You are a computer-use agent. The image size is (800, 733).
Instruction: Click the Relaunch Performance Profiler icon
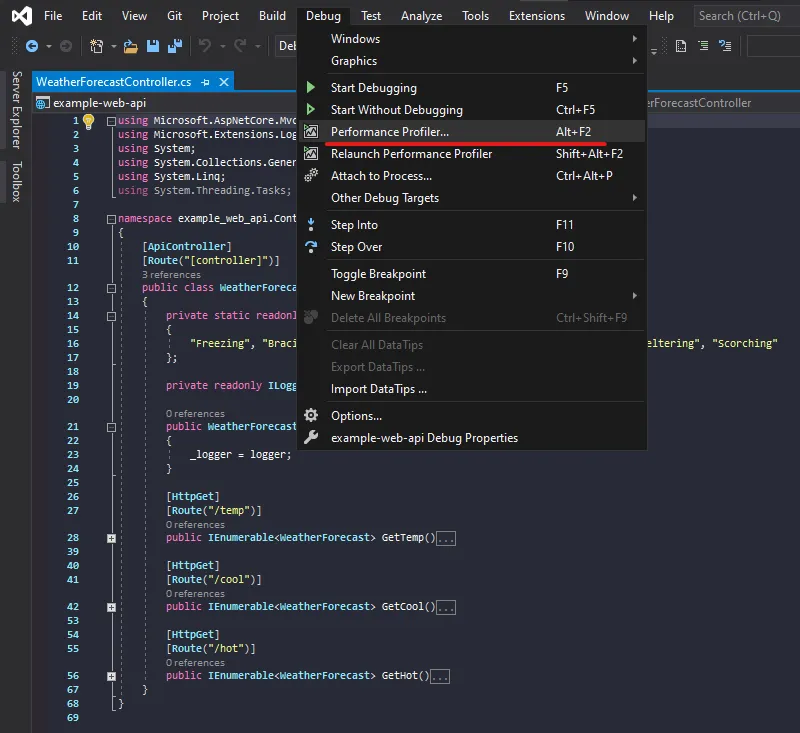[311, 154]
